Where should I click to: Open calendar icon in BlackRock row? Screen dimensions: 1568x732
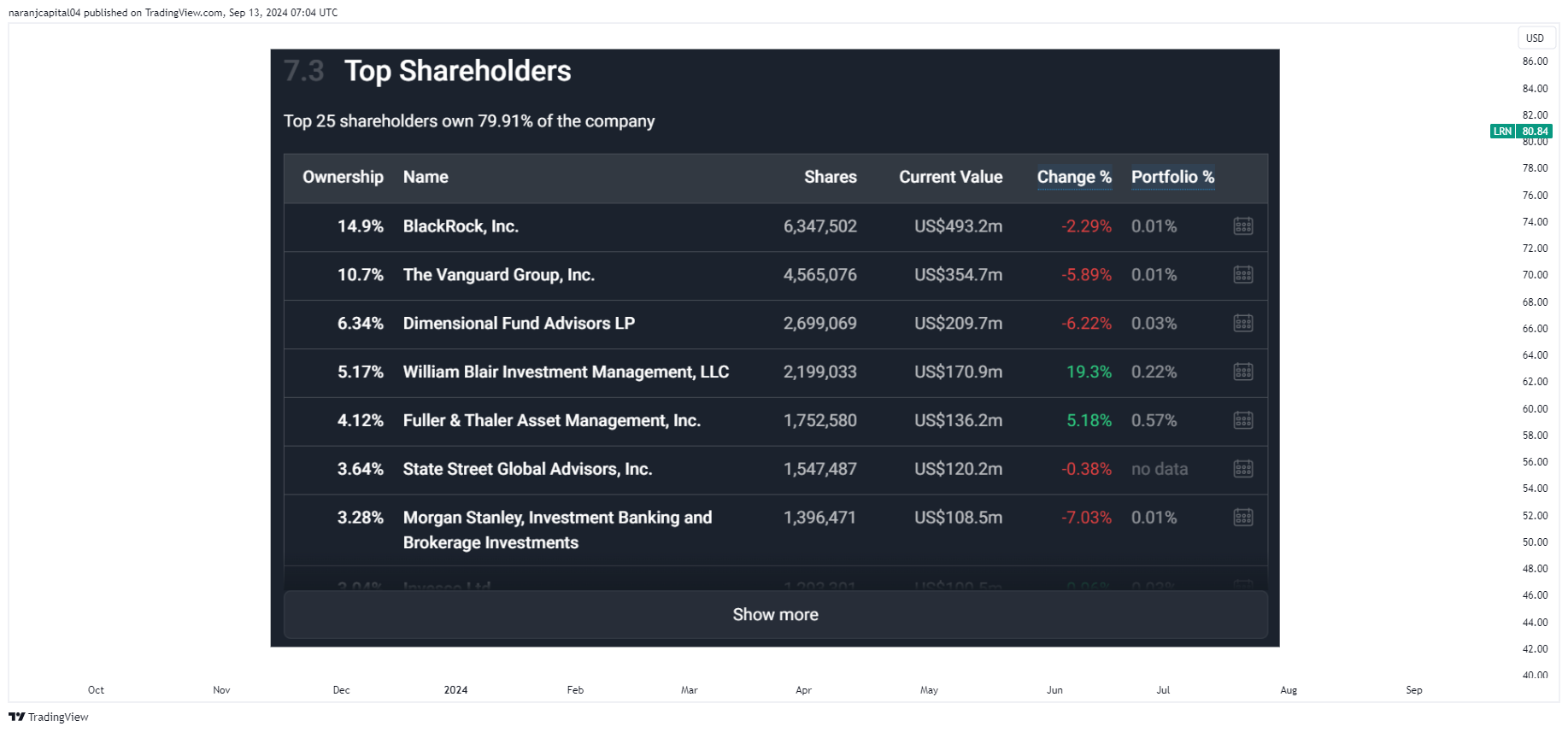point(1243,226)
